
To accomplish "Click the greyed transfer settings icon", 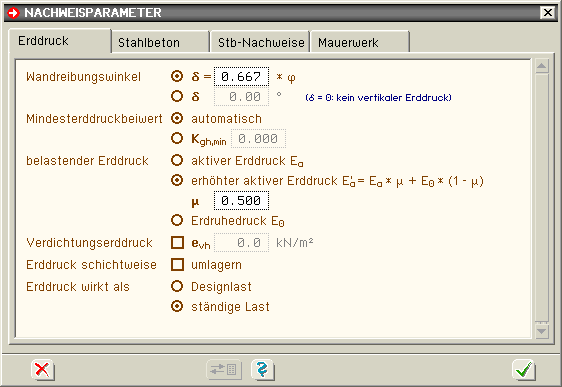I will click(224, 369).
